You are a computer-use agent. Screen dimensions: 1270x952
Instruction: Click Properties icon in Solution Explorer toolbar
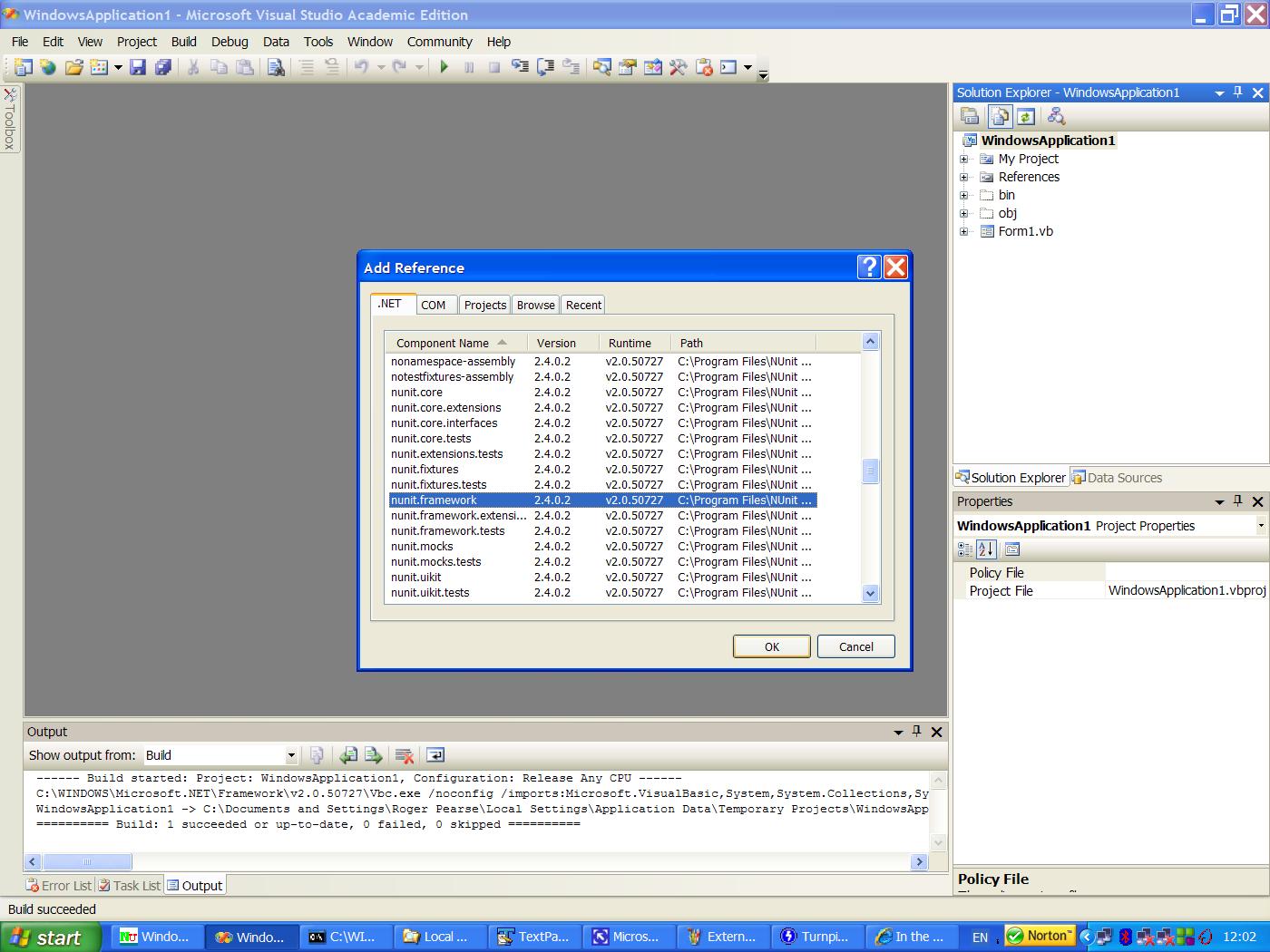click(970, 116)
